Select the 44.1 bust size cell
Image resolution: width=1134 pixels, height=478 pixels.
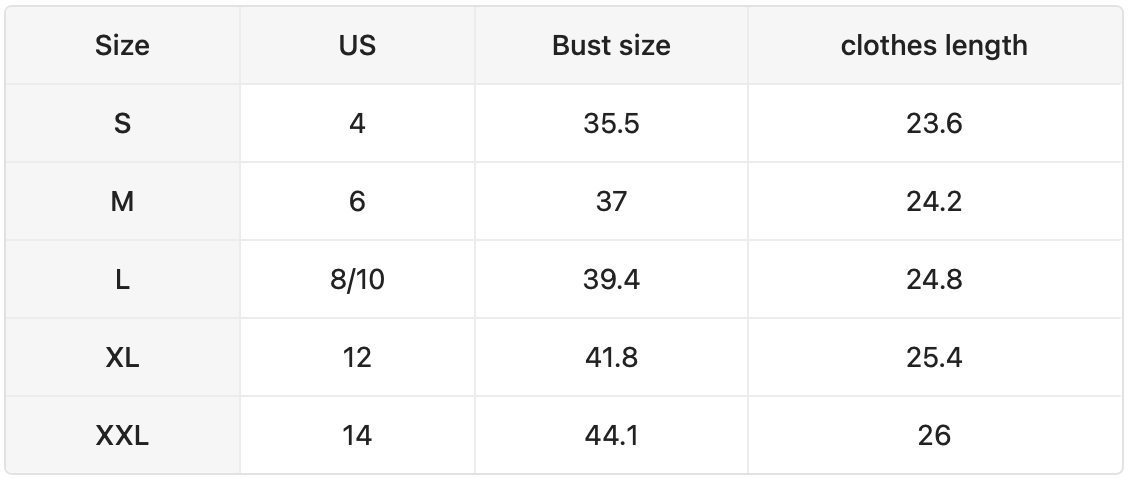point(611,435)
